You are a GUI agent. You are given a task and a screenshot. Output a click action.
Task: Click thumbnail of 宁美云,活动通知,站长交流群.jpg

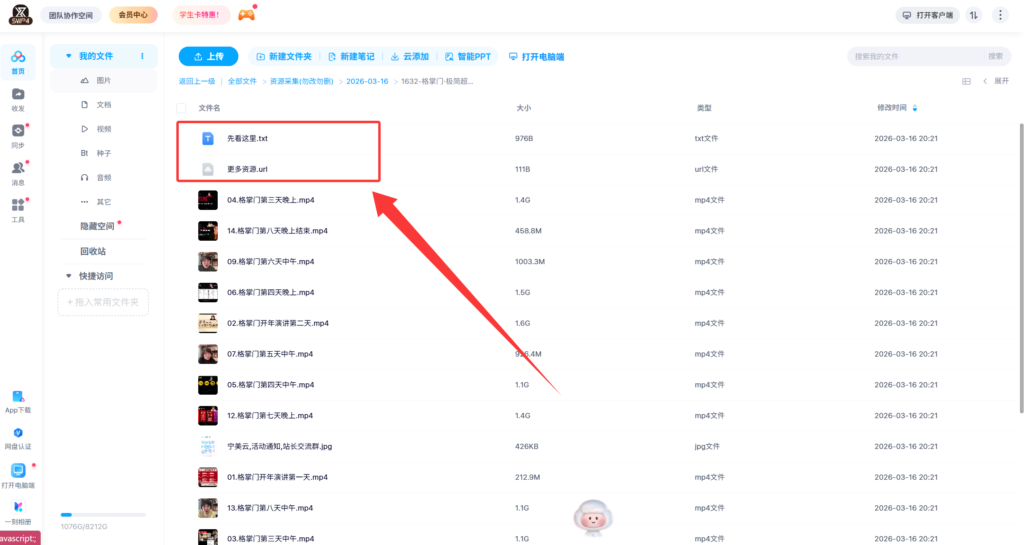point(208,446)
